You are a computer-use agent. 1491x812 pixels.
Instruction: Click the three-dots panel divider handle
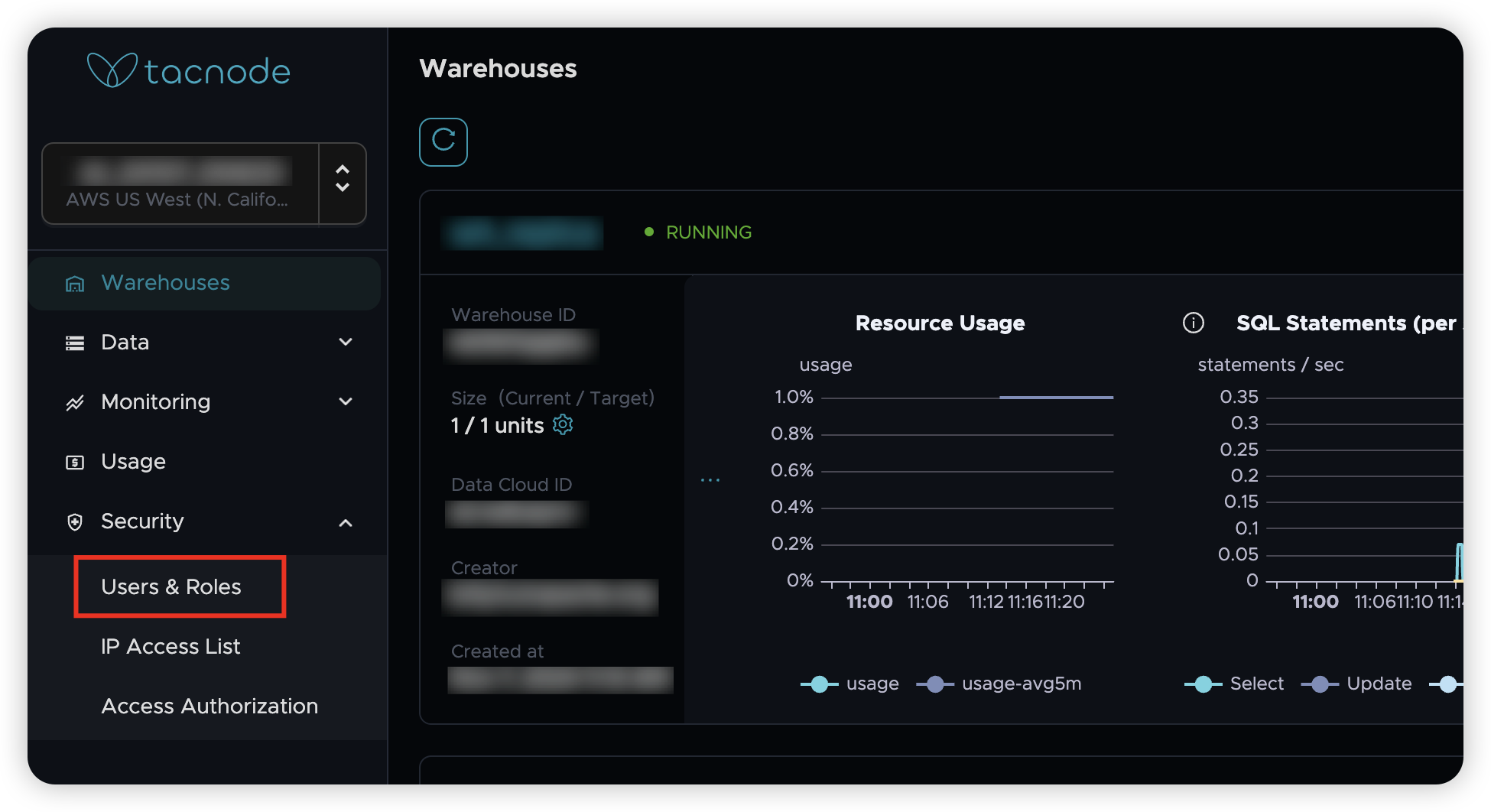tap(710, 480)
